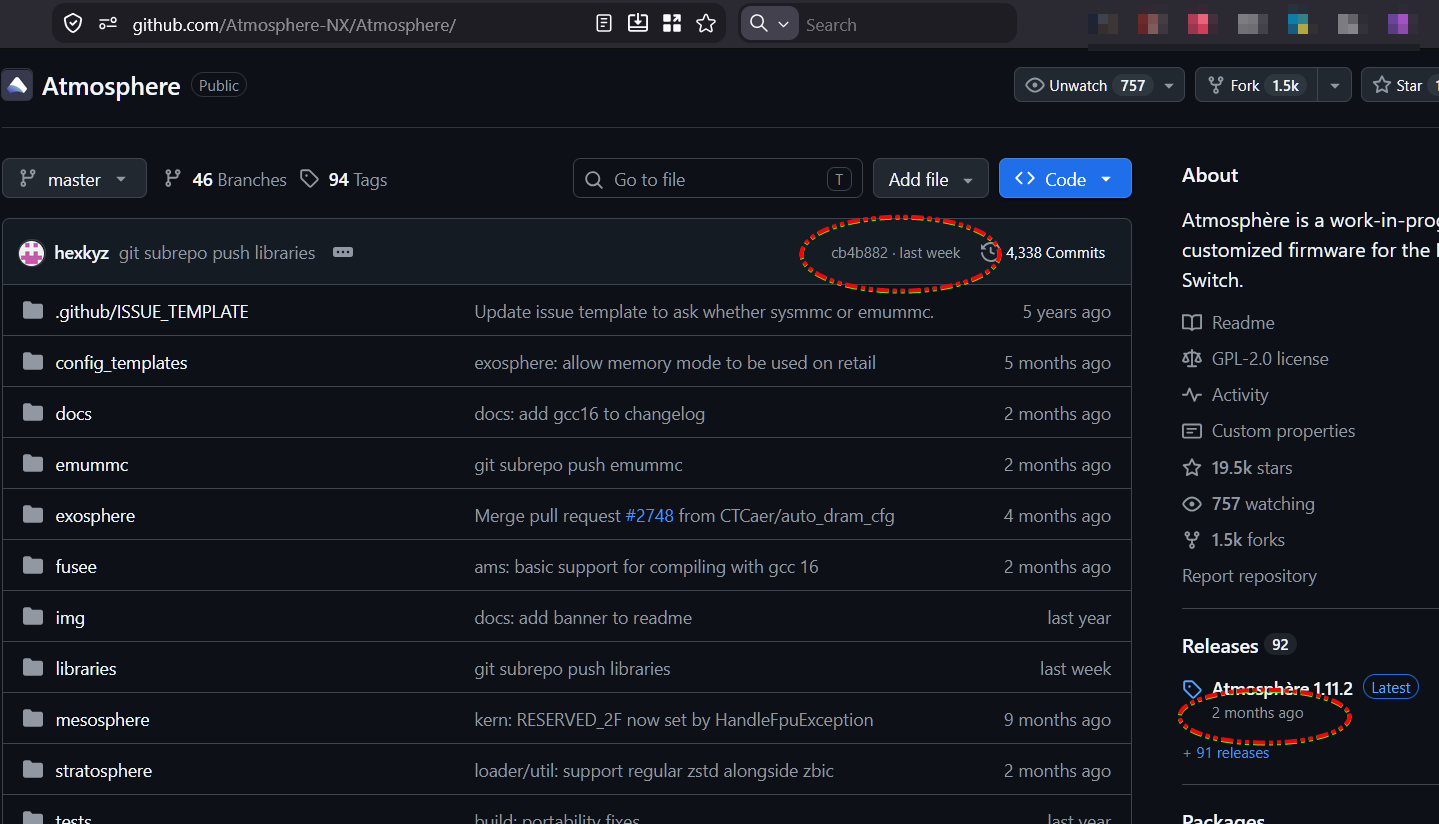Open the fusee folder name

[x=76, y=567]
